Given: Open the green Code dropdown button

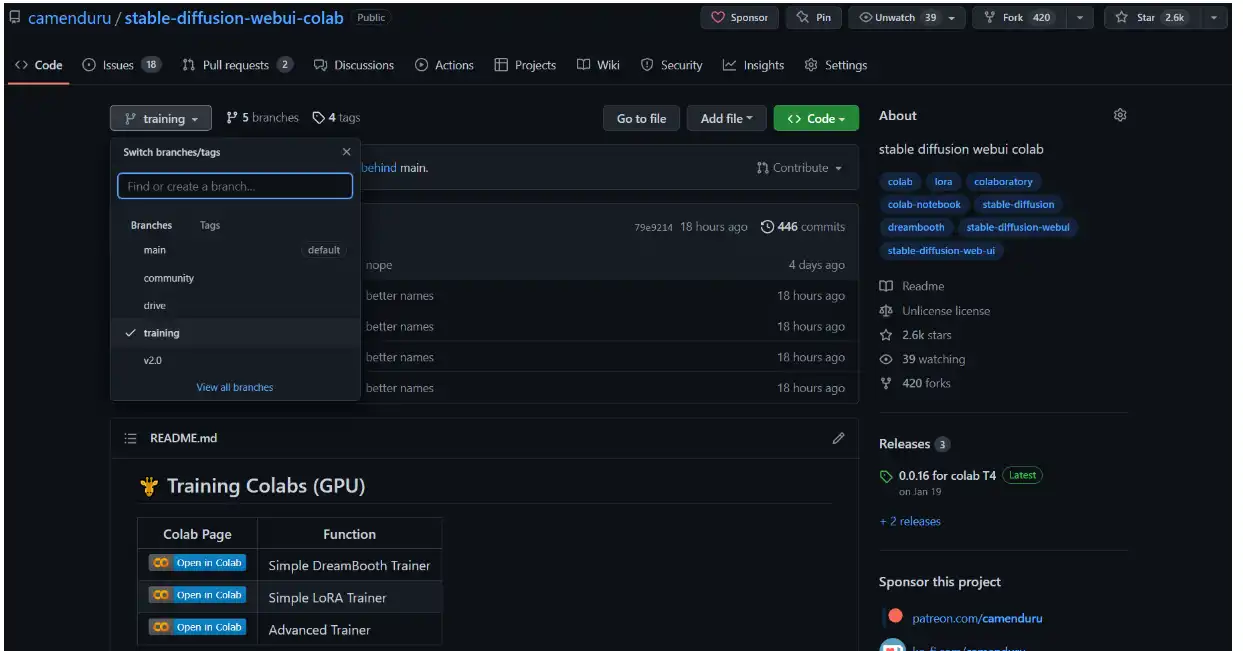Looking at the screenshot, I should click(816, 118).
